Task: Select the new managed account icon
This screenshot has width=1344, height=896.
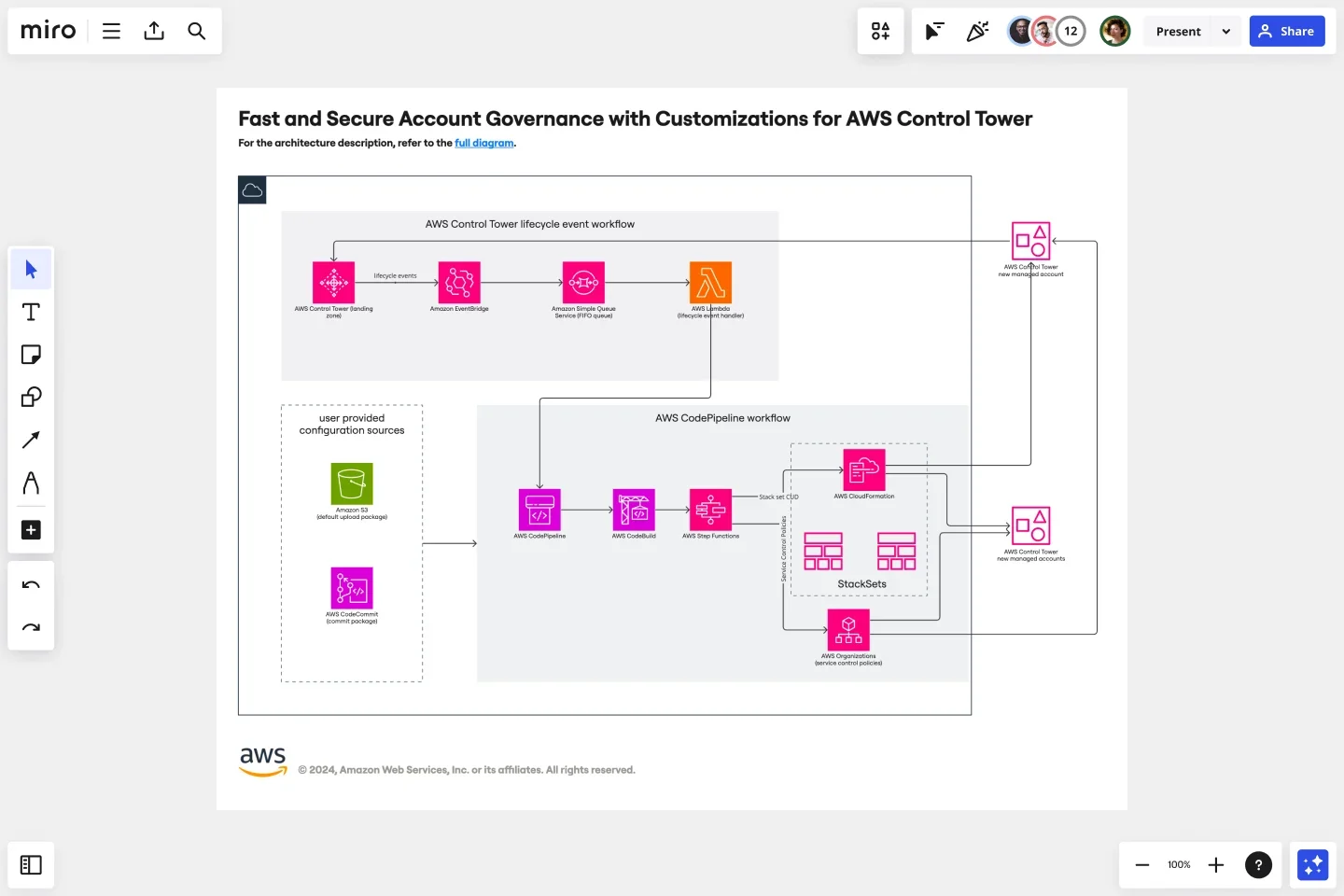Action: (1031, 241)
